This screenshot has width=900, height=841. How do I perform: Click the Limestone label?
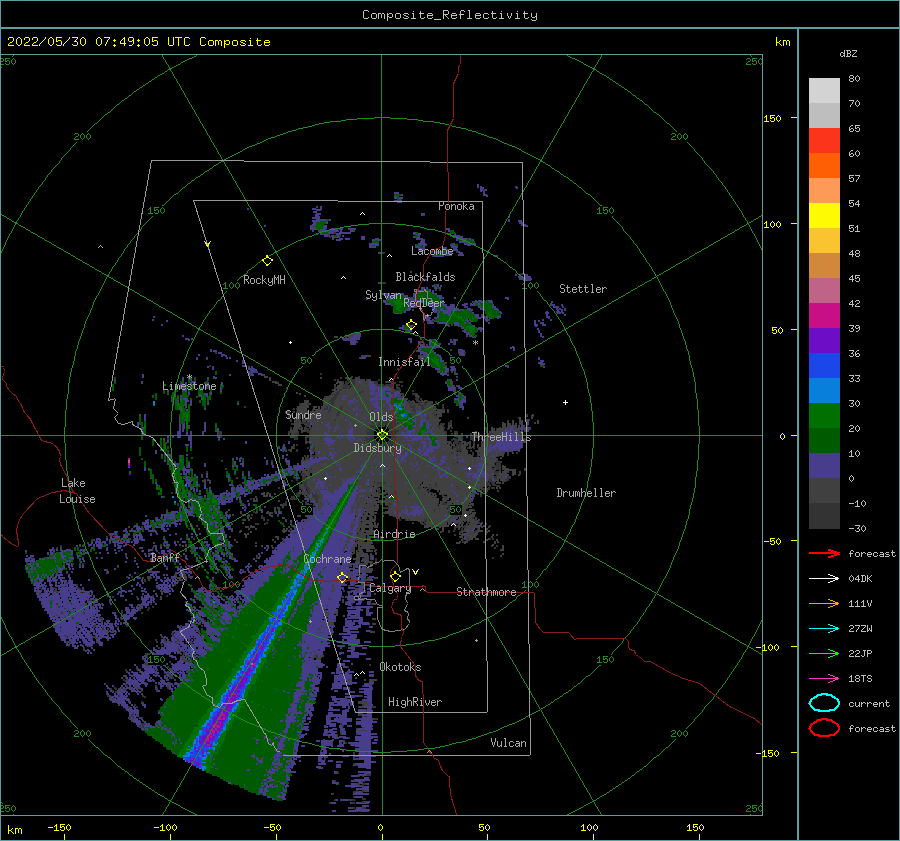[x=189, y=386]
